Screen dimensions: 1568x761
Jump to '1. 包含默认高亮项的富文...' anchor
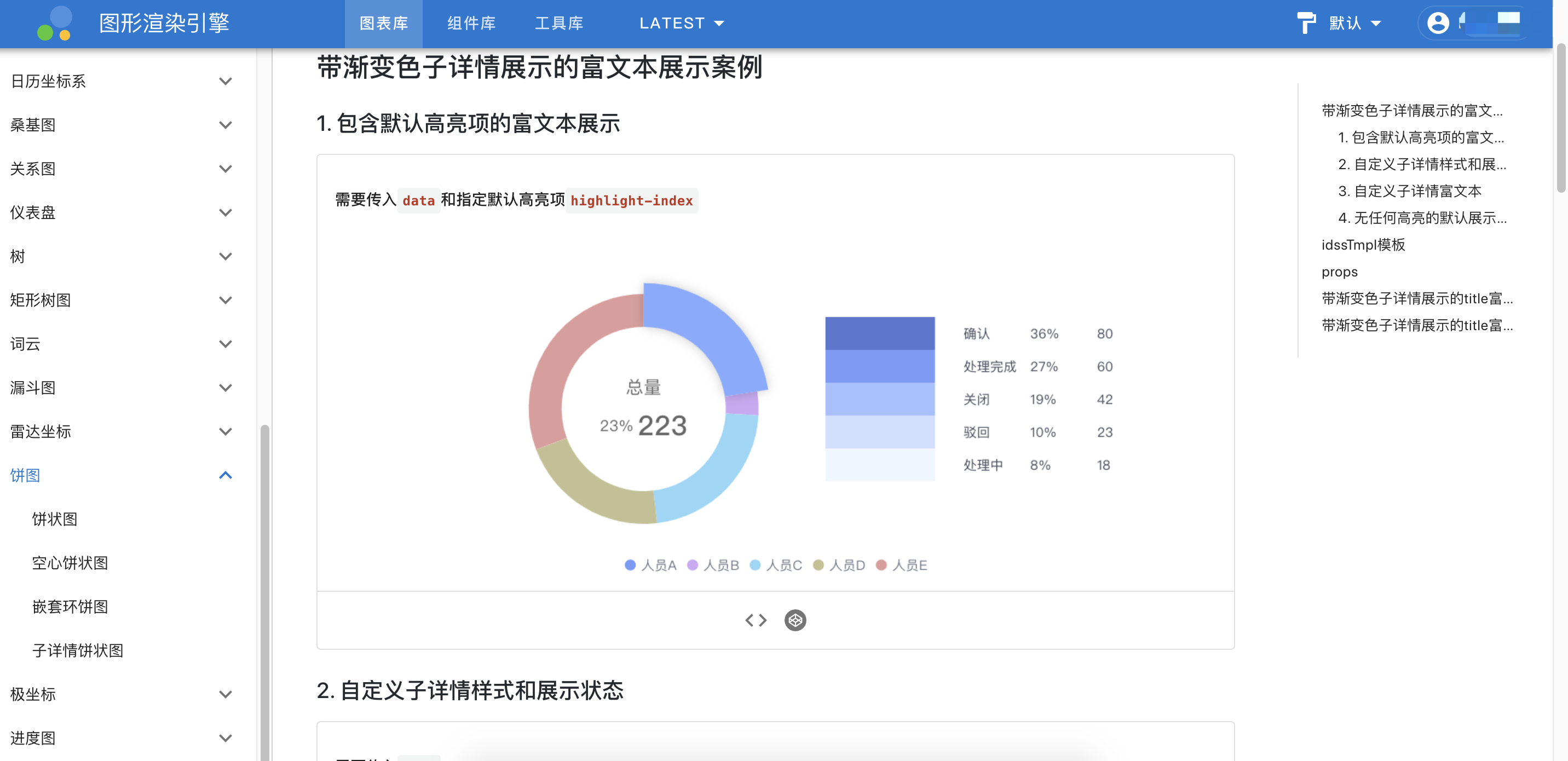coord(1420,137)
